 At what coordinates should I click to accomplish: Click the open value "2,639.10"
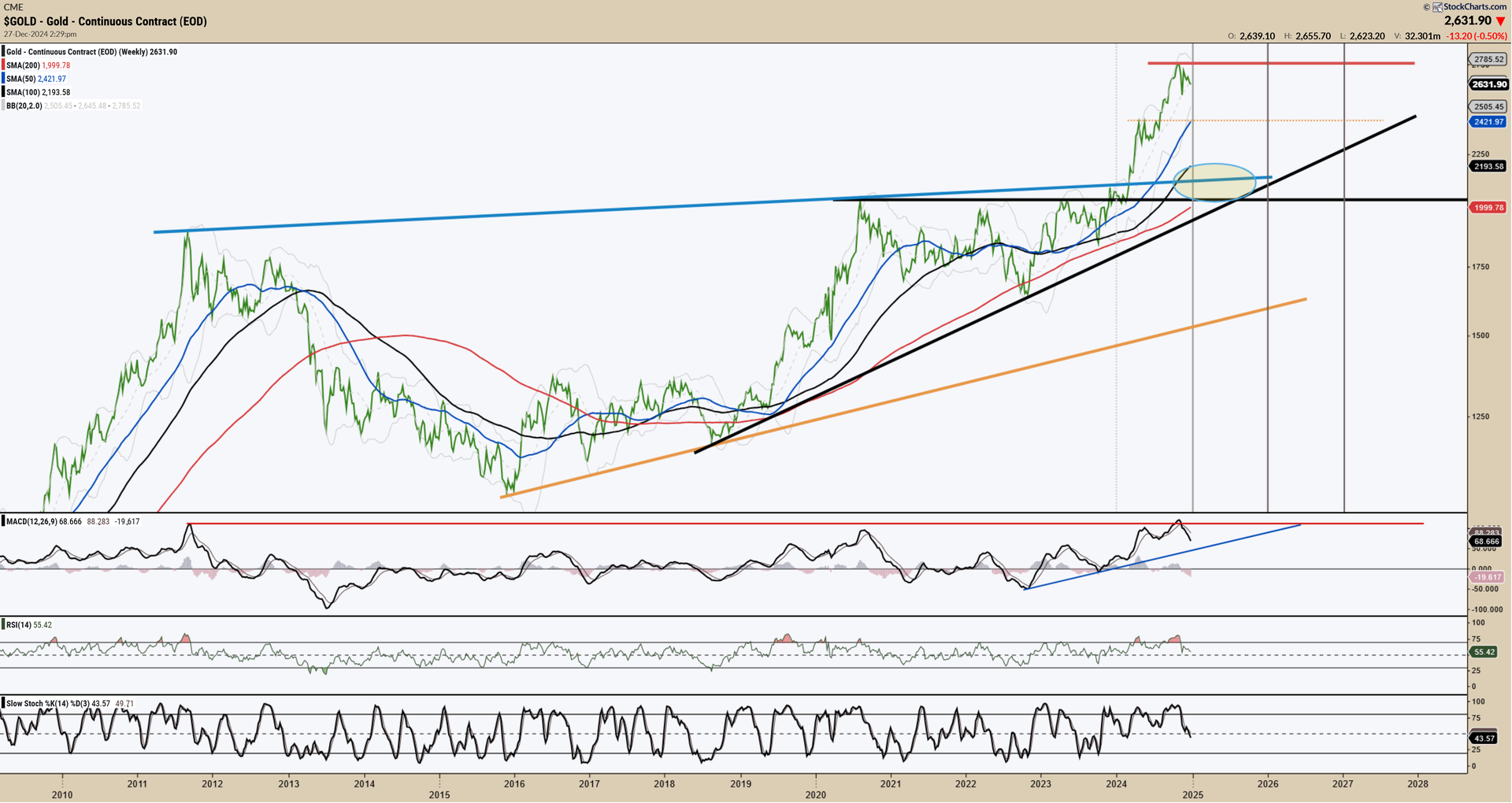[1257, 36]
